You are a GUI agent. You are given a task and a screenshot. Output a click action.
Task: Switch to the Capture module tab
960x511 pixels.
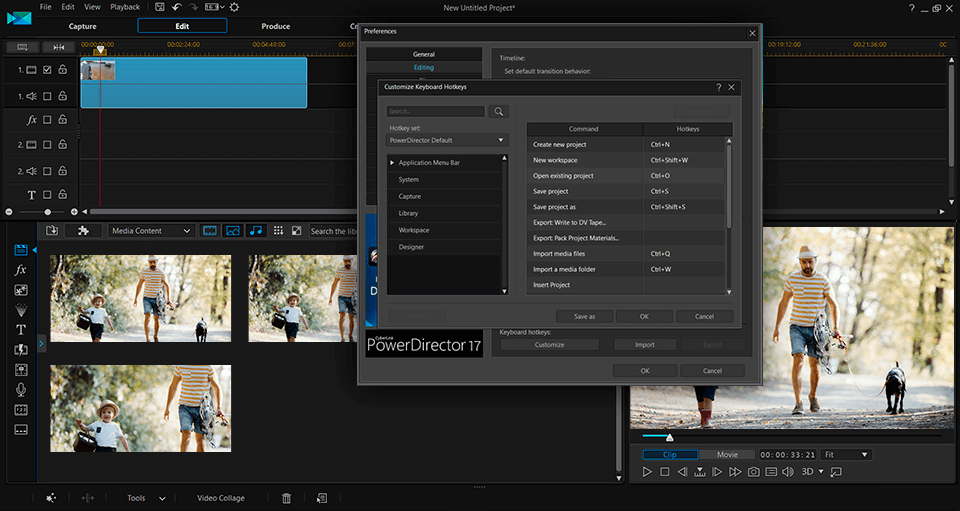coord(83,26)
